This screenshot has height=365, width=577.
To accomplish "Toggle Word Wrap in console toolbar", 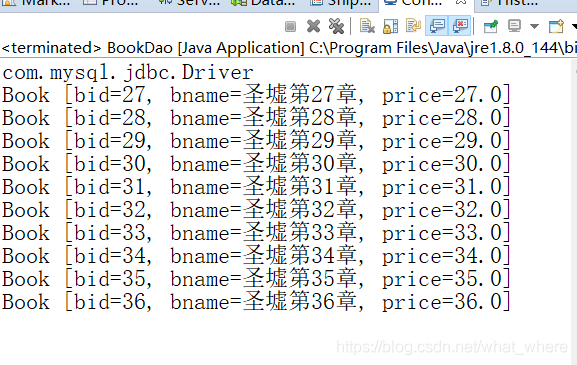I will point(413,26).
